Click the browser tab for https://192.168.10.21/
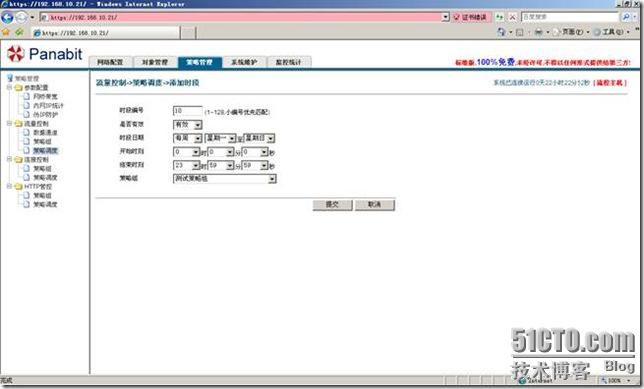The height and width of the screenshot is (389, 644). coord(105,33)
